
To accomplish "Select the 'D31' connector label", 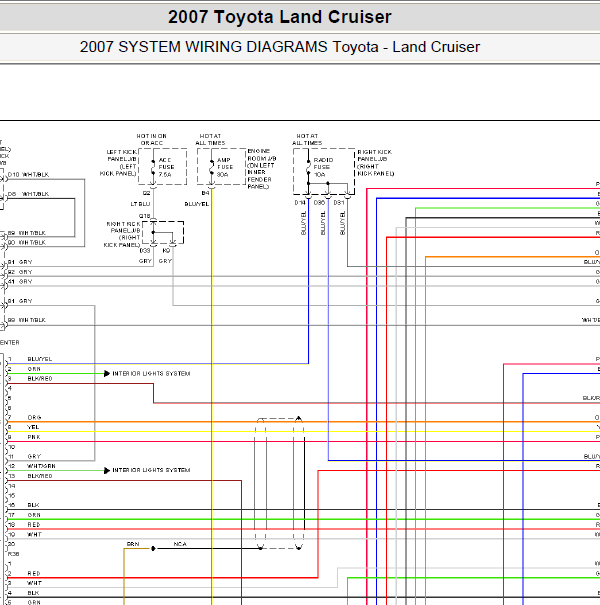I will click(338, 203).
